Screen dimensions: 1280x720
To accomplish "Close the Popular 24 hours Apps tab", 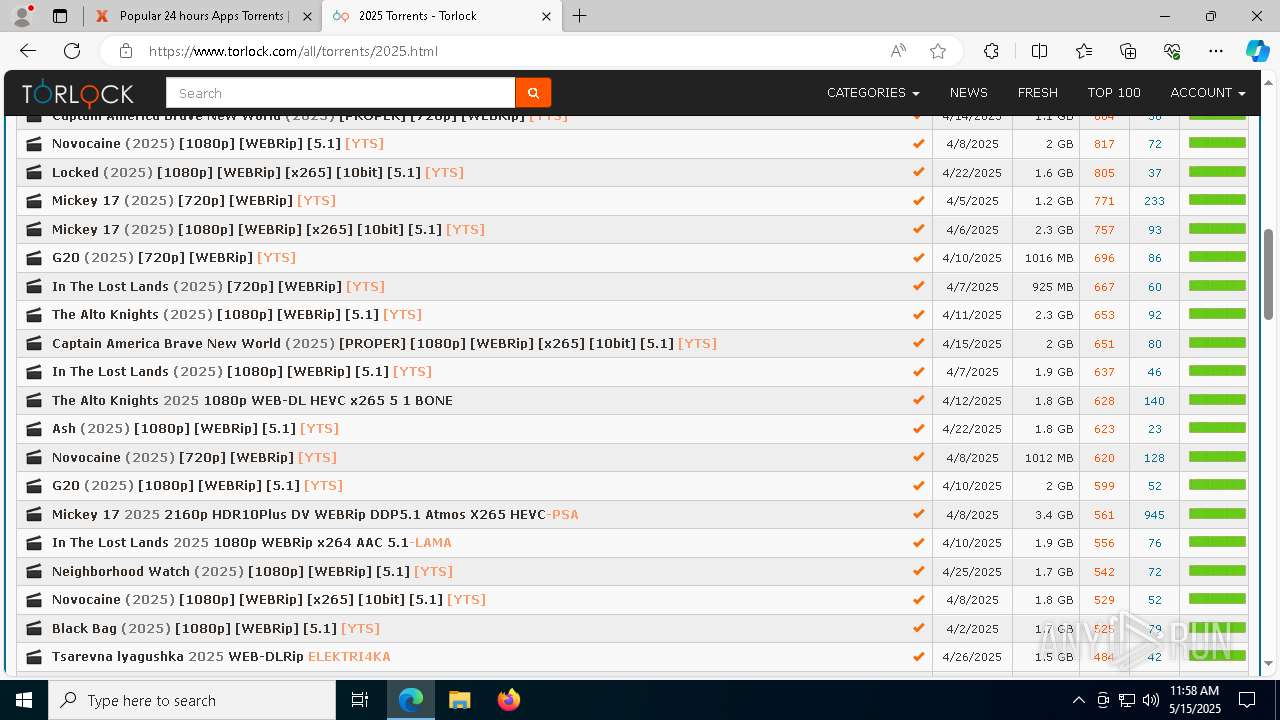I will tap(305, 16).
